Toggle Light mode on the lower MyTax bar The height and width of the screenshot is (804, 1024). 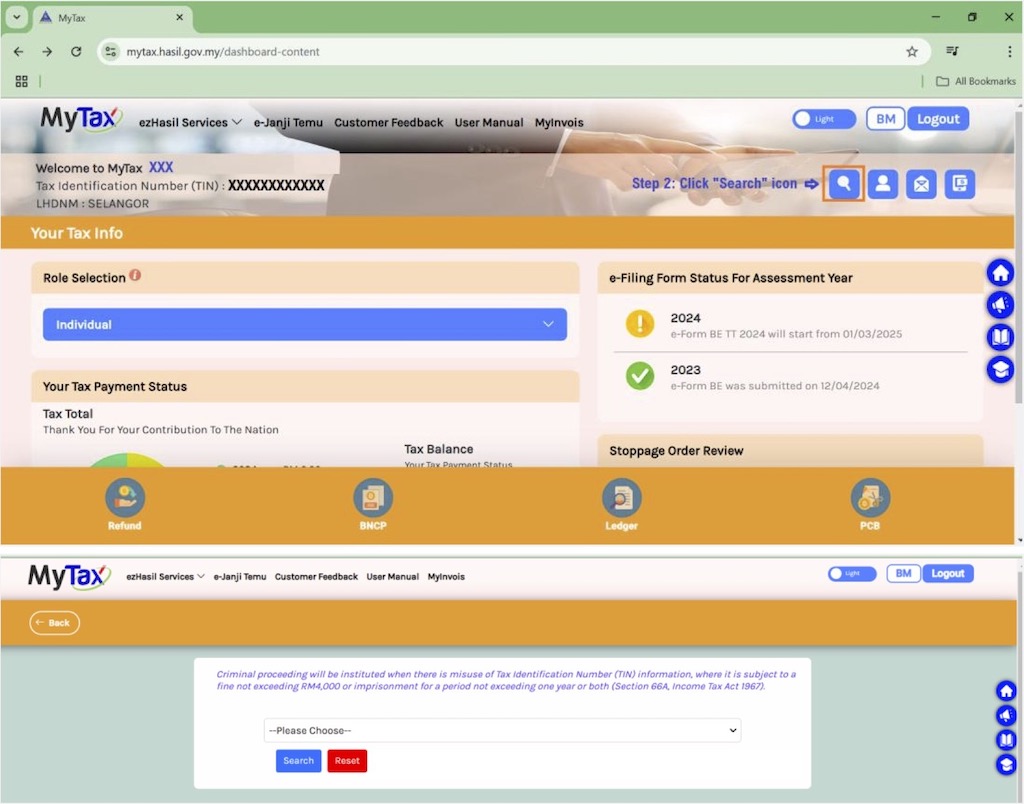coord(851,573)
